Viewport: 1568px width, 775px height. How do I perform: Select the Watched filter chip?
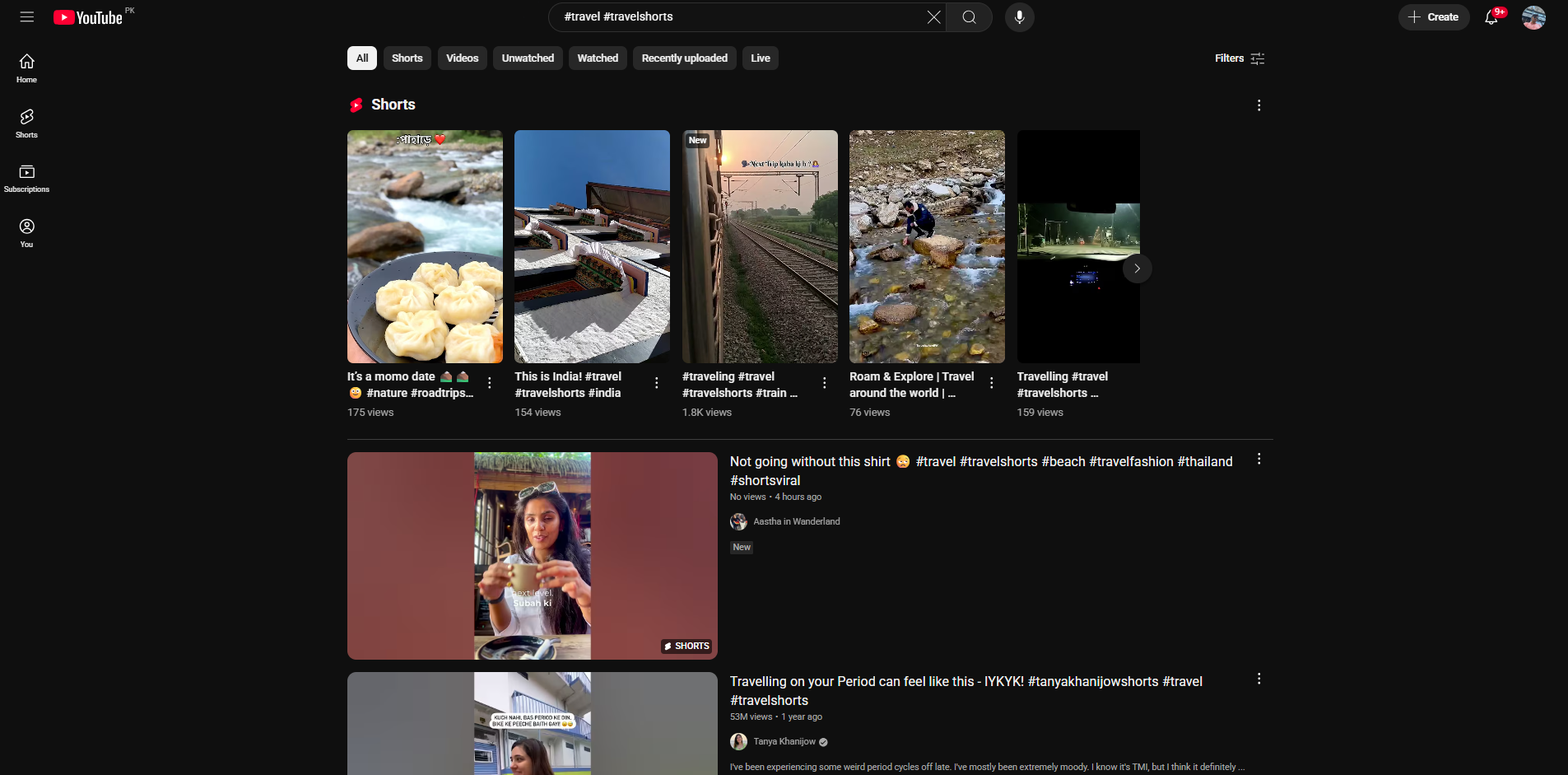click(598, 58)
